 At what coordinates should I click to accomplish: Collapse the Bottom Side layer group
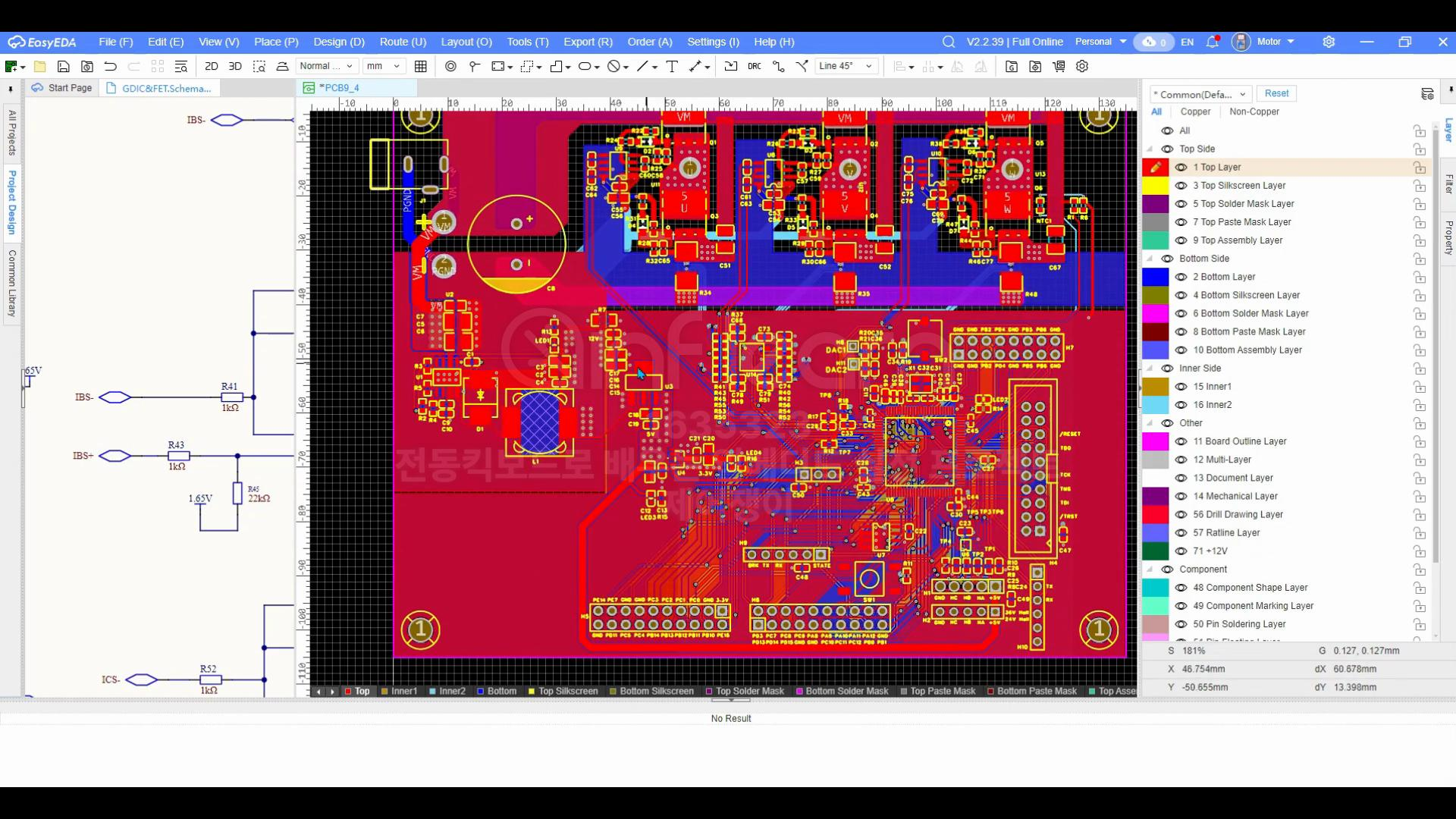tap(1150, 259)
